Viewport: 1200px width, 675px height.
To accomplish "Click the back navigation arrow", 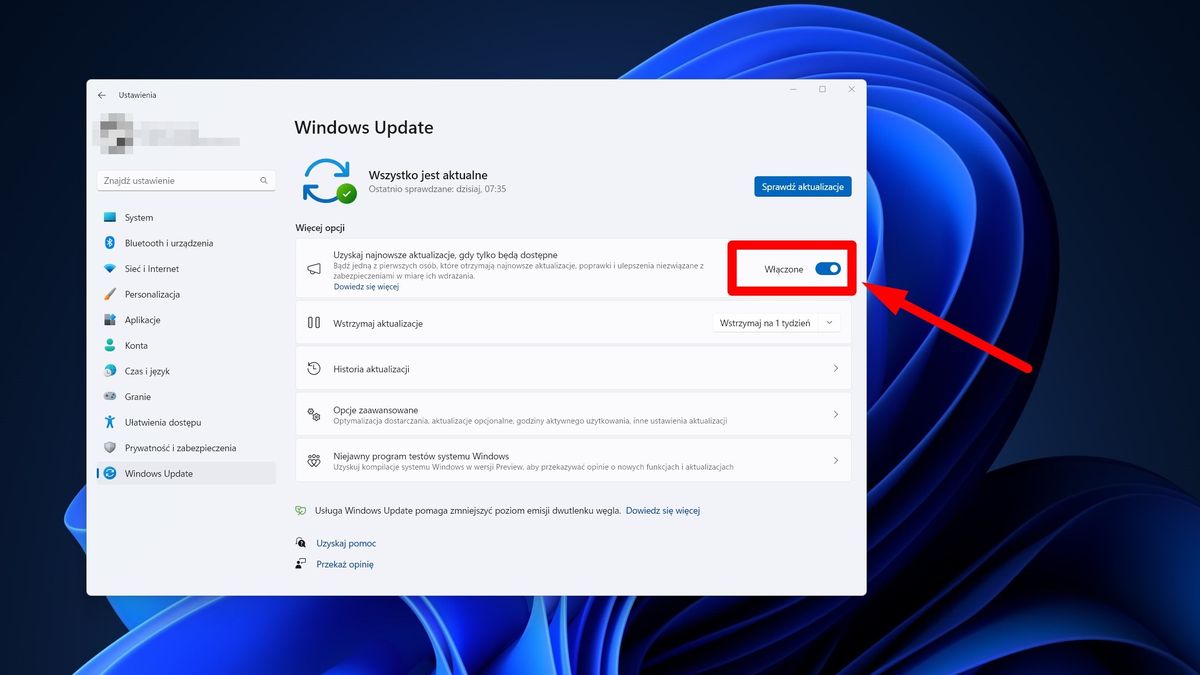I will point(101,94).
